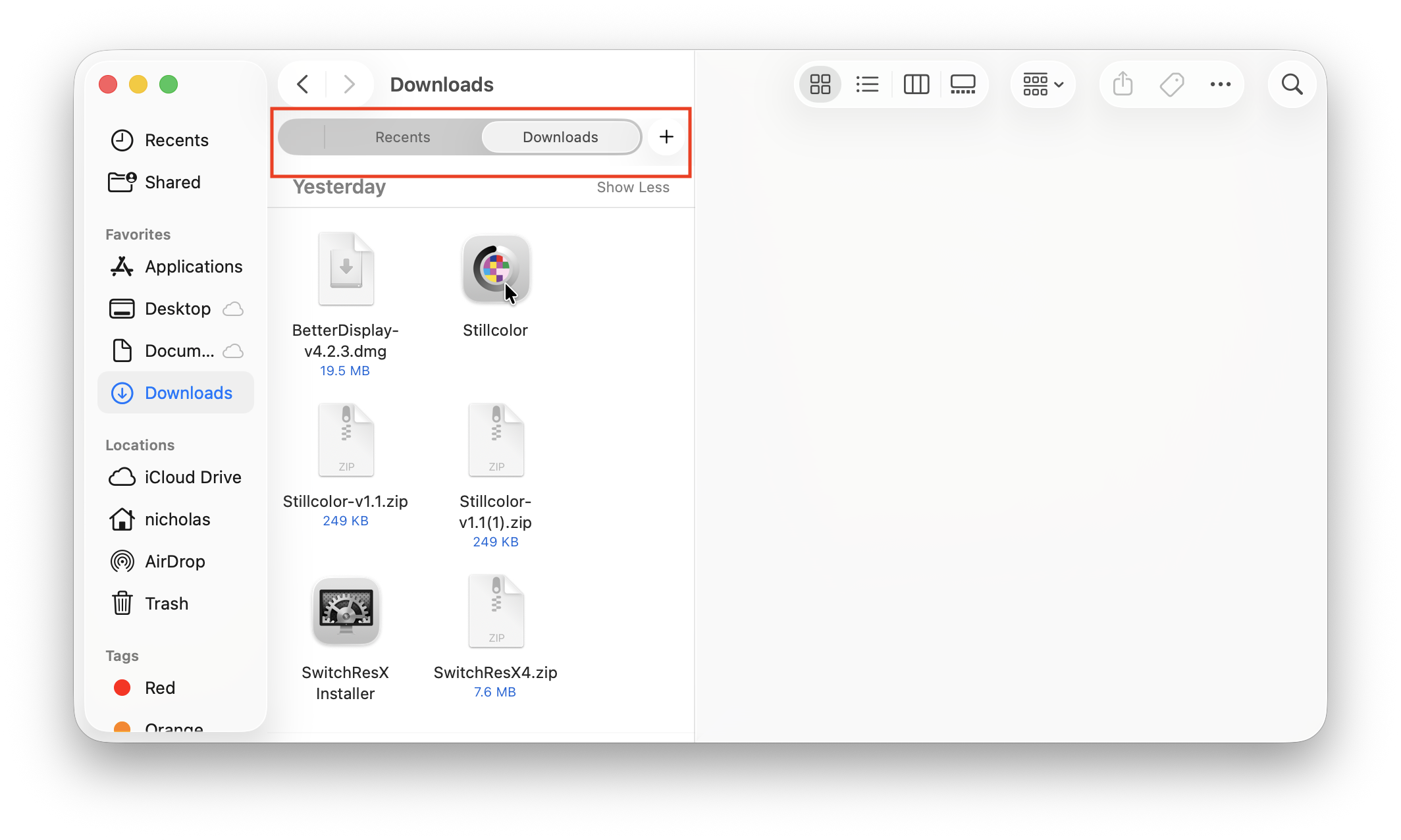Screen dimensions: 1401x840
Task: Click the Trash bin icon
Action: pyautogui.click(x=122, y=603)
